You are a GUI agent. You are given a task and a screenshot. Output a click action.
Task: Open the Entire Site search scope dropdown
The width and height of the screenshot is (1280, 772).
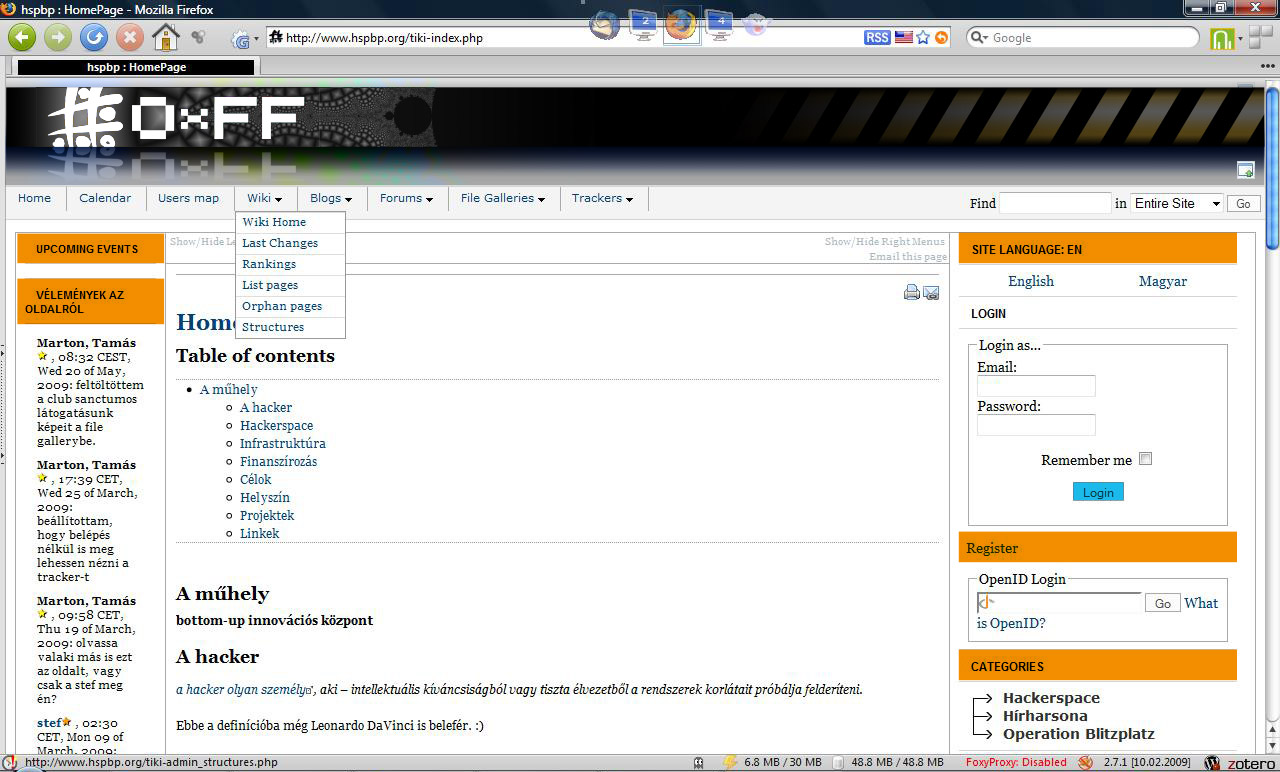[1176, 203]
